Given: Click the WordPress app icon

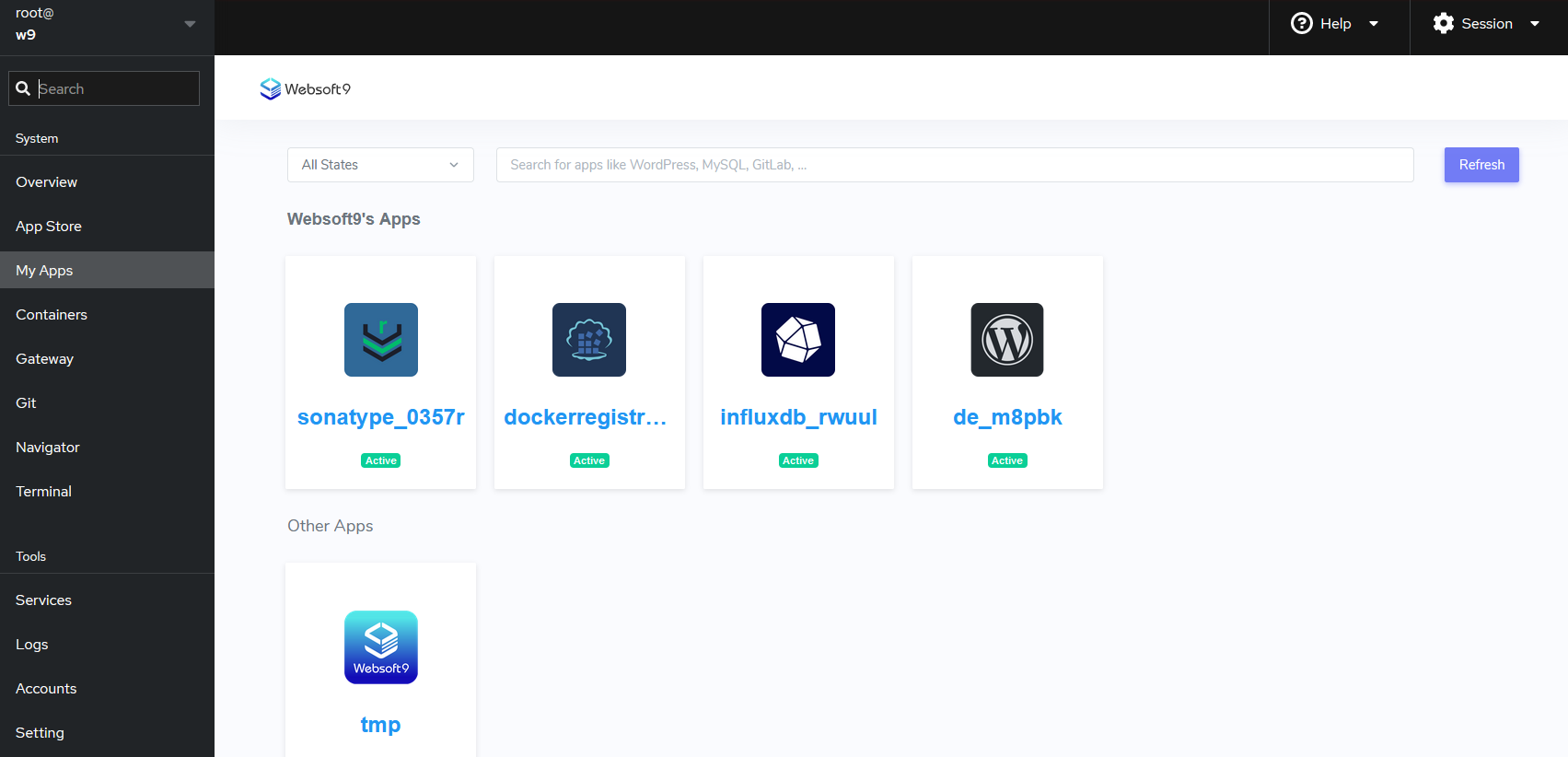Looking at the screenshot, I should 1007,340.
